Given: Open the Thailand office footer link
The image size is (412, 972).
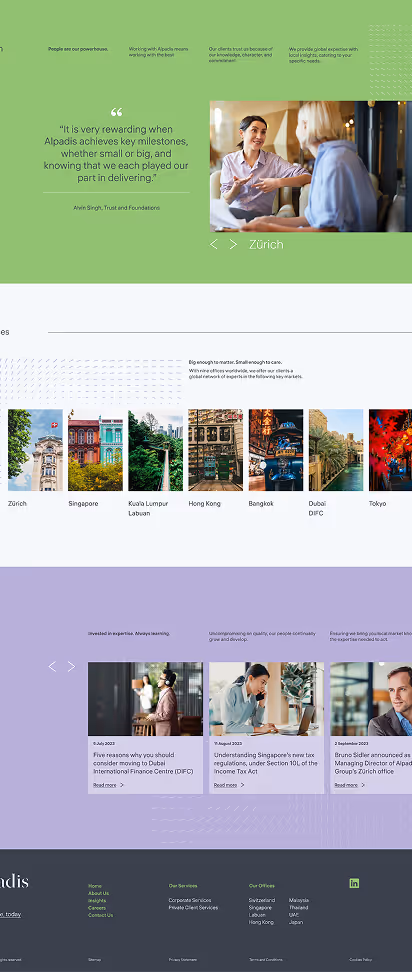Looking at the screenshot, I should [x=299, y=908].
